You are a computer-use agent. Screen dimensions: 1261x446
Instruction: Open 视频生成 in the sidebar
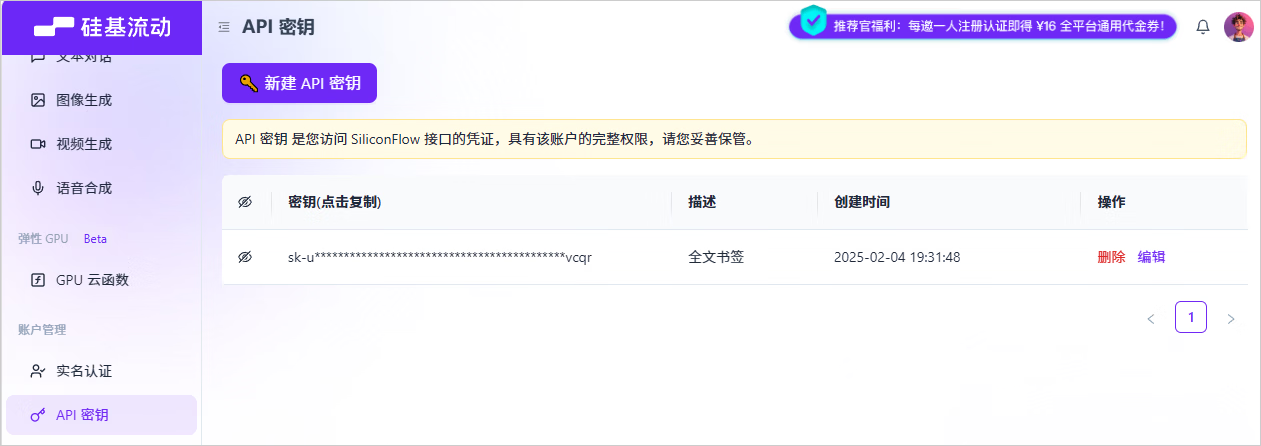click(101, 144)
